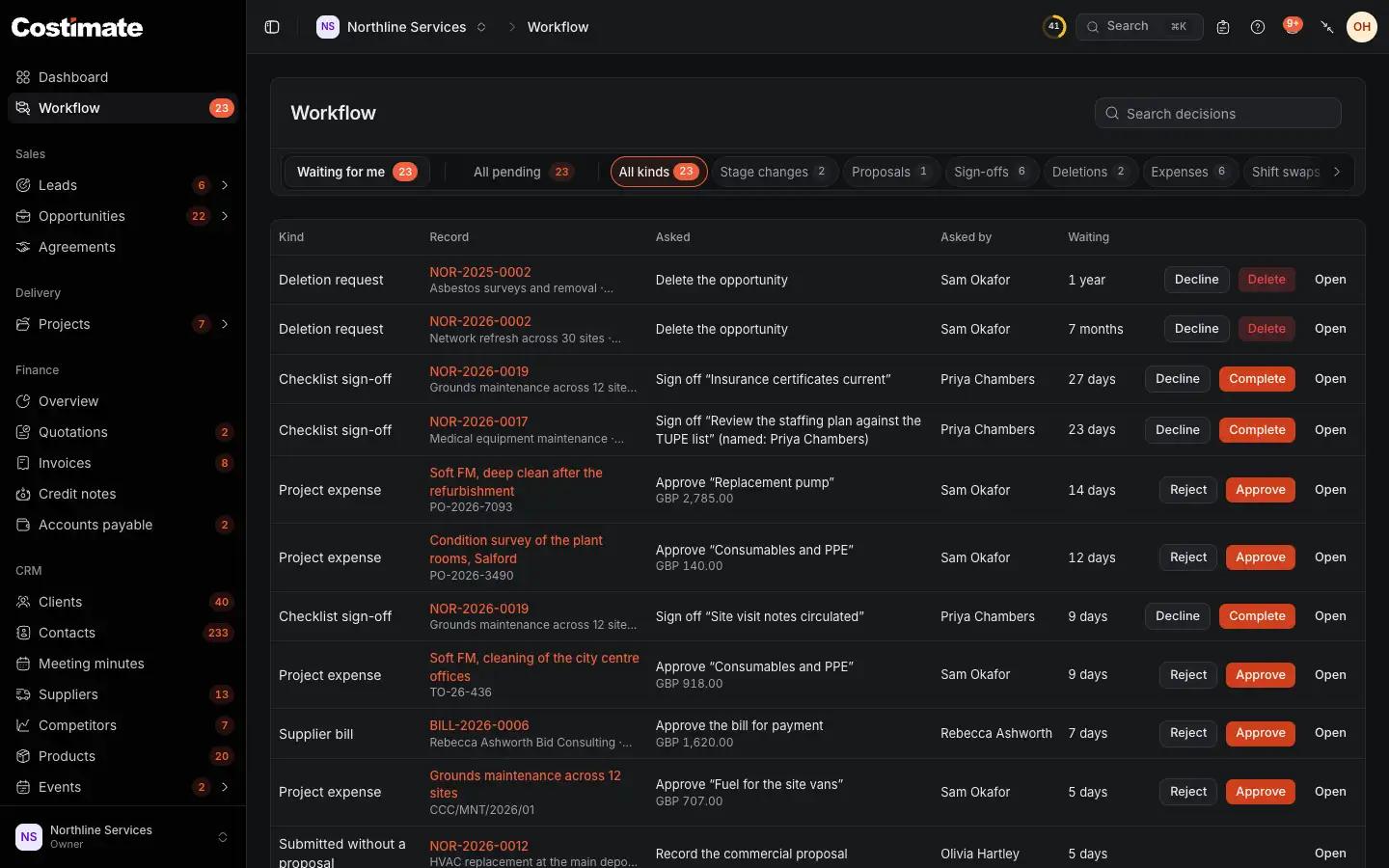This screenshot has width=1389, height=868.
Task: Expand the Opportunities submenu chevron
Action: [225, 216]
